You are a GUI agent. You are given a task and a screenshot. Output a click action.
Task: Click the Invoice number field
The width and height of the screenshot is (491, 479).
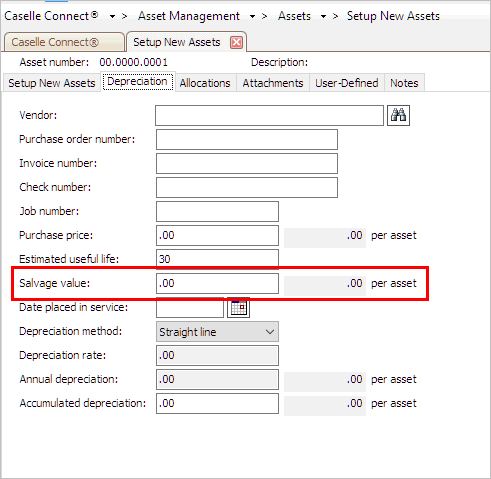(x=247, y=163)
